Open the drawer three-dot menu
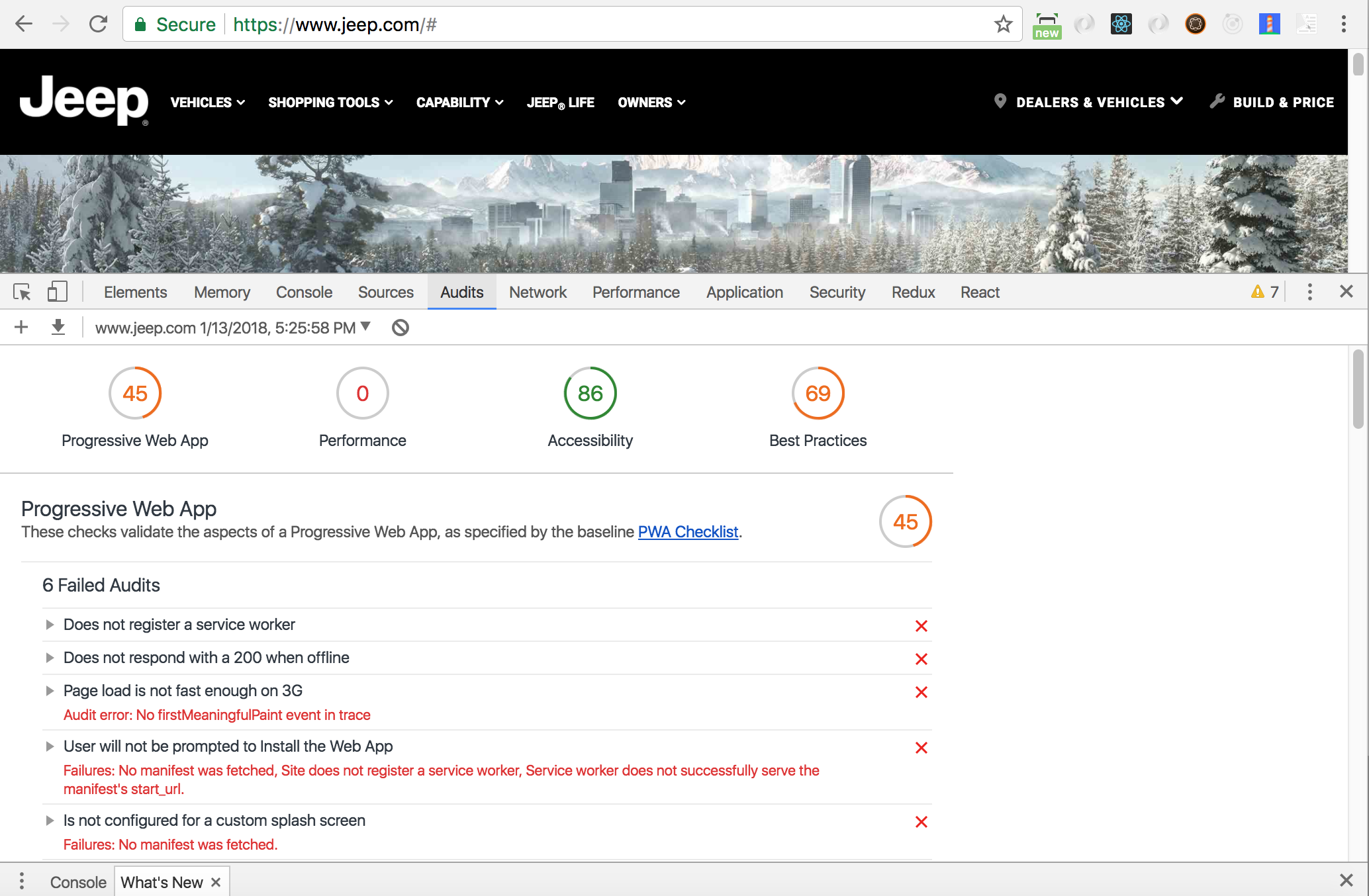 click(22, 881)
